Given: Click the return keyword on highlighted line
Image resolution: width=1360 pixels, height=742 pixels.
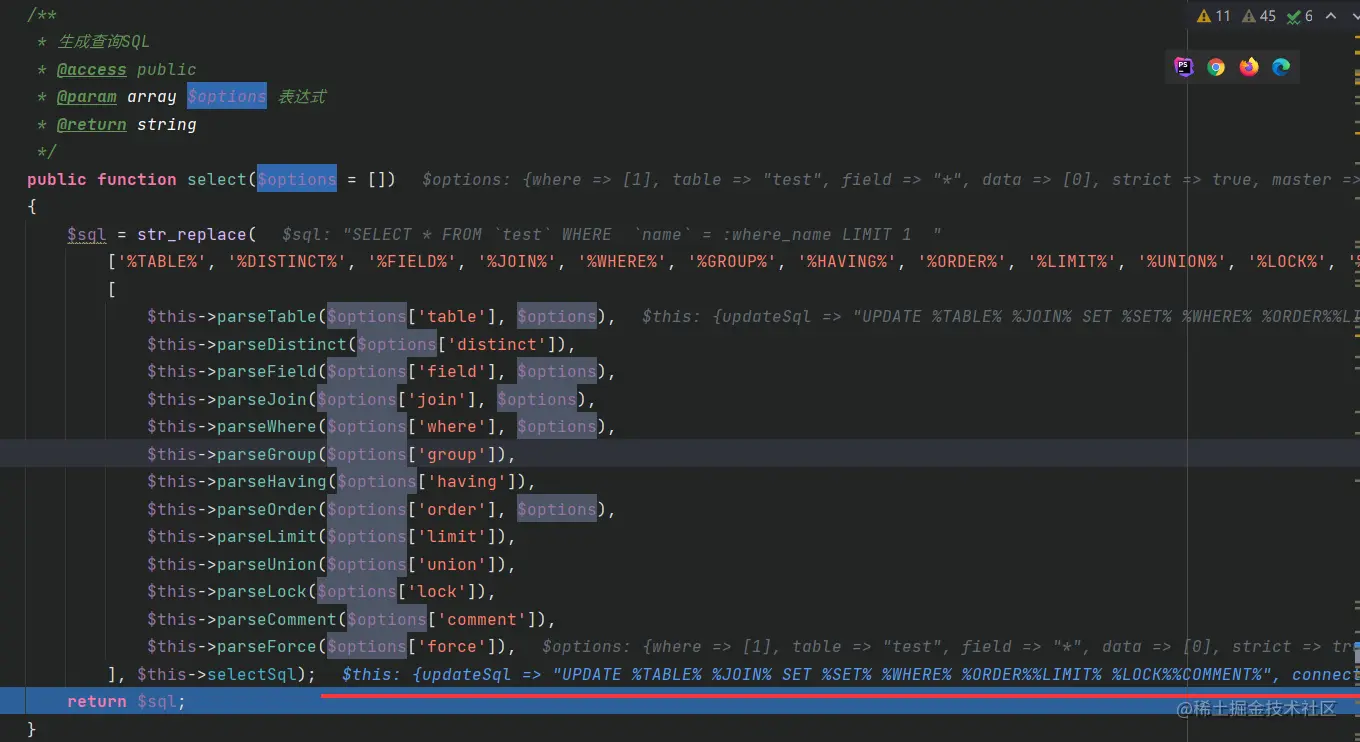Looking at the screenshot, I should pos(97,702).
